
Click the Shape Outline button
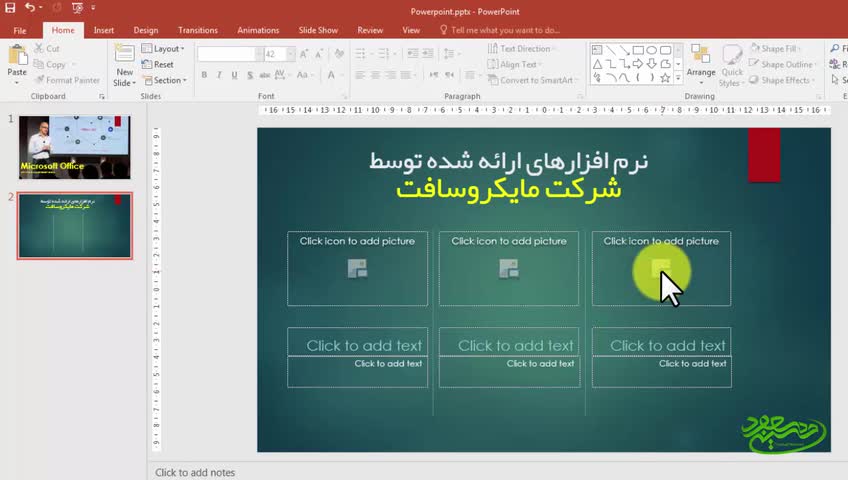782,64
